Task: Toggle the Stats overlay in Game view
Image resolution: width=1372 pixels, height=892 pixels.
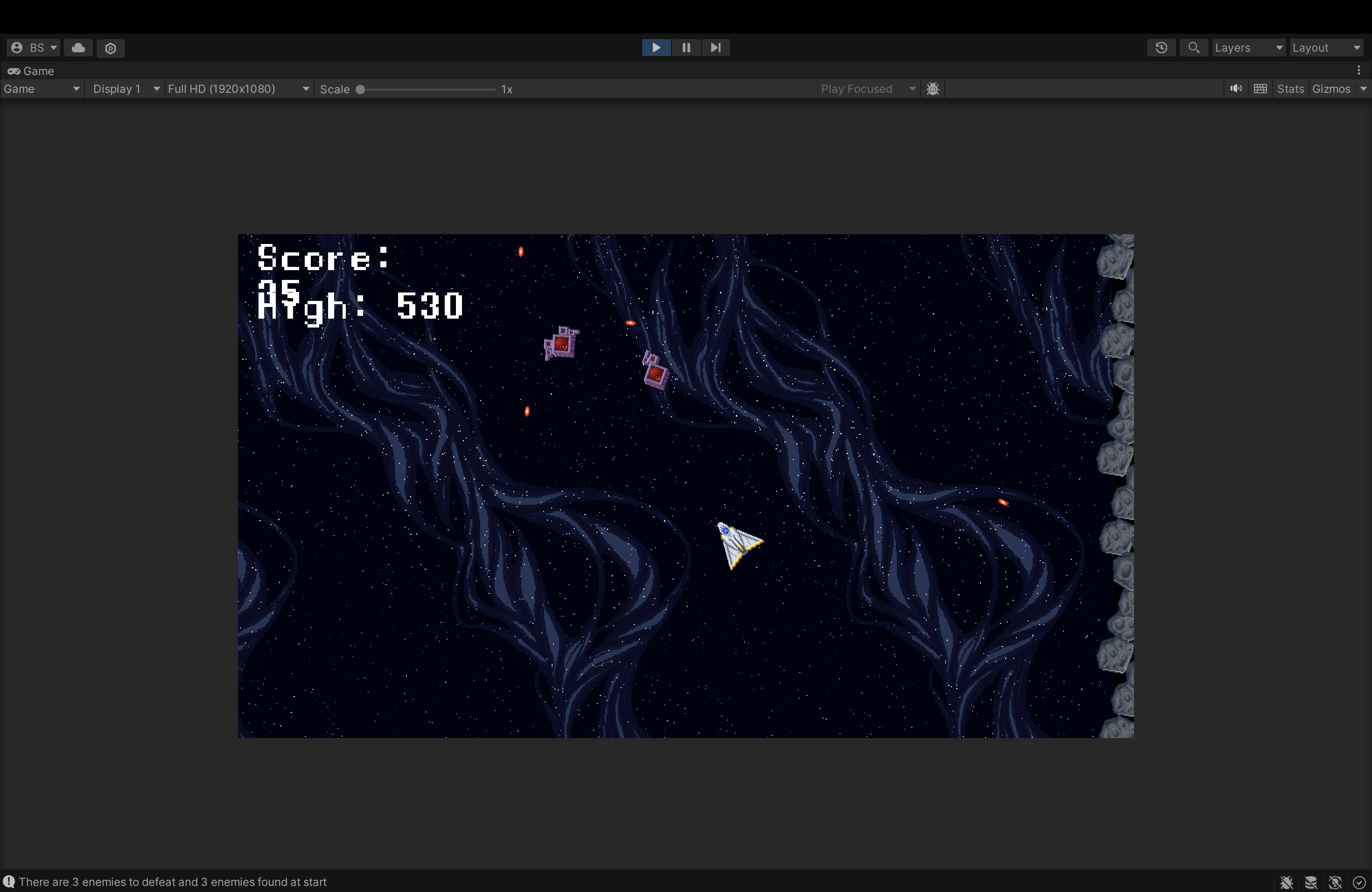Action: click(x=1291, y=89)
